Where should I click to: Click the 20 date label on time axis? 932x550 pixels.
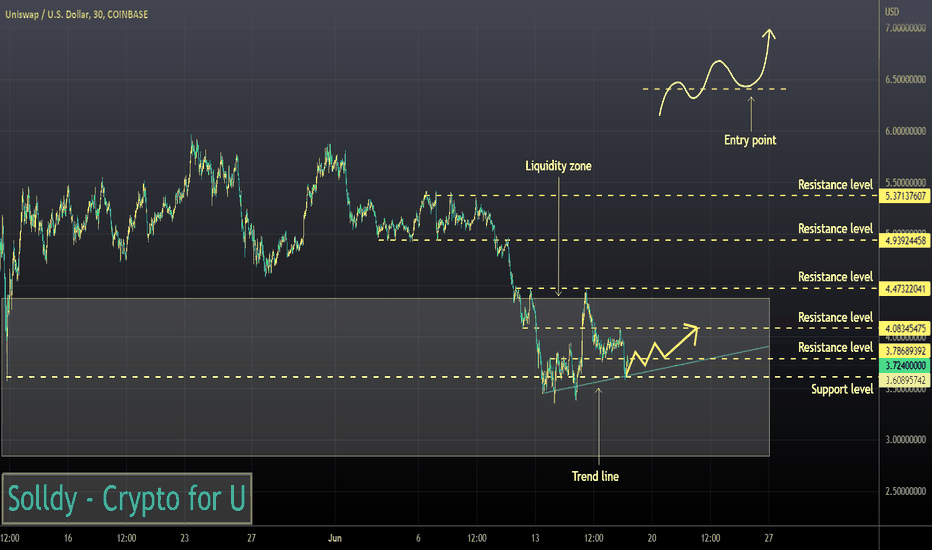click(x=651, y=538)
